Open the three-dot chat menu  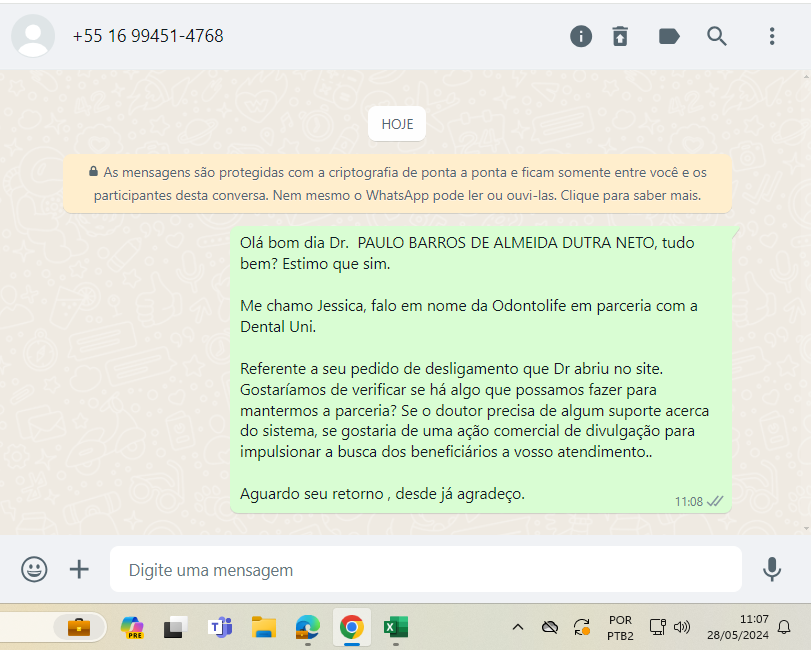click(x=772, y=37)
